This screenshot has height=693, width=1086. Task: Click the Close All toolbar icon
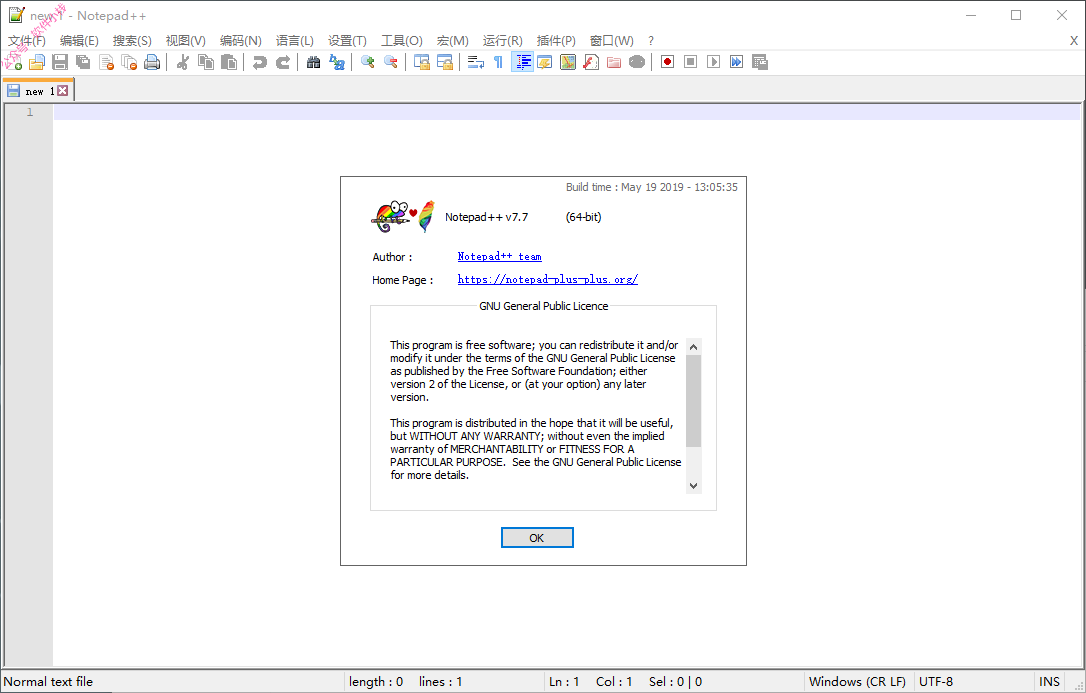(x=130, y=62)
